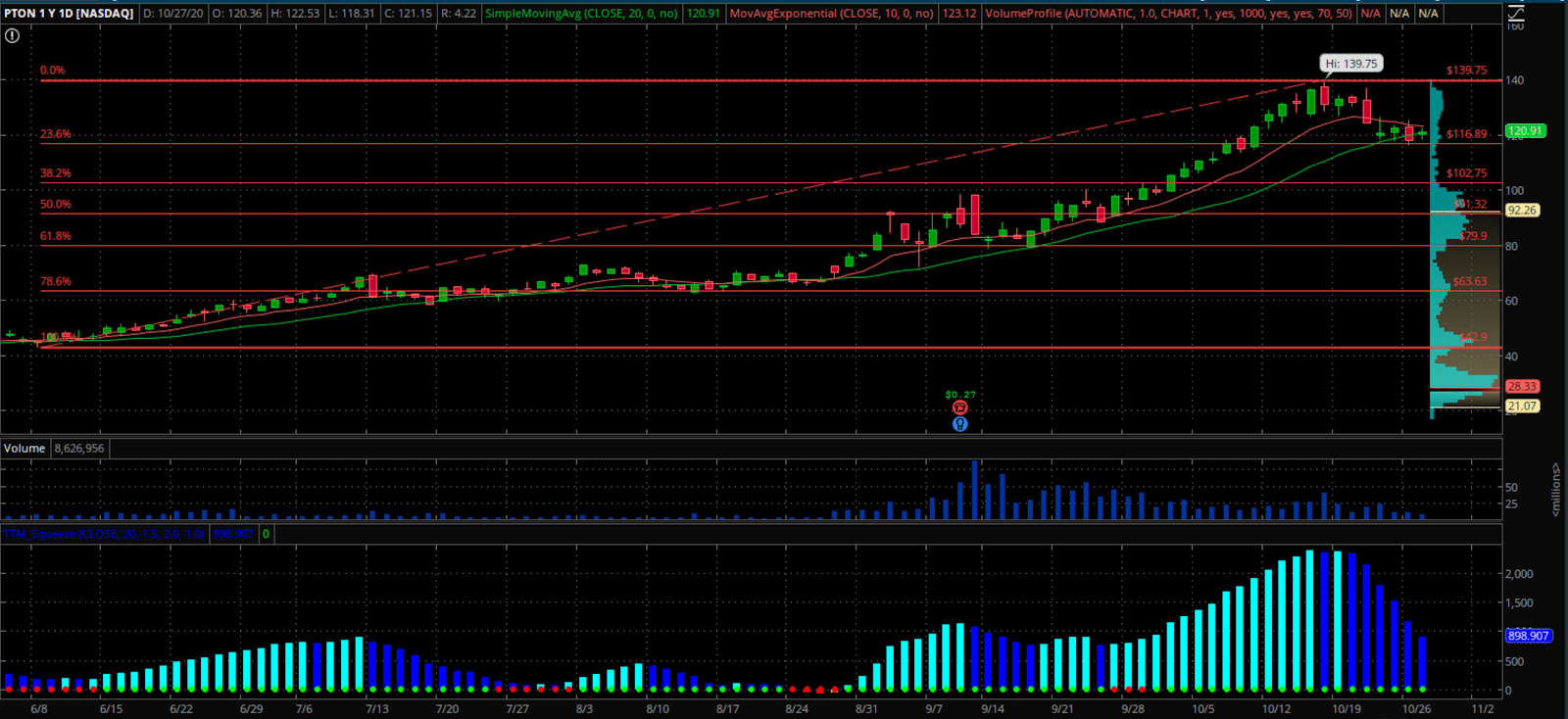The width and height of the screenshot is (1568, 719).
Task: Select the 50.0% Fibonacci level label
Action: [x=56, y=205]
